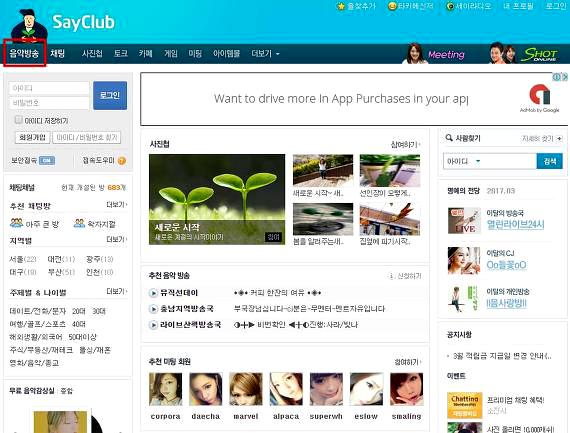Open the corpora member photo

click(x=165, y=389)
